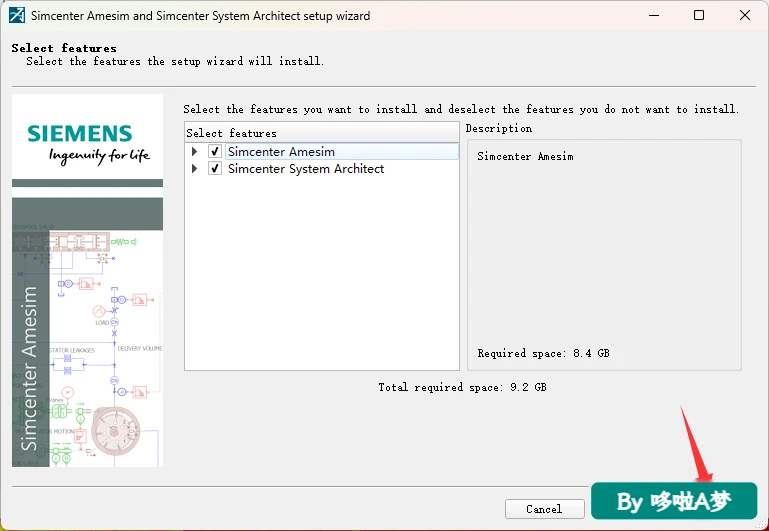Minimize the setup wizard window
The image size is (769, 531).
[654, 16]
